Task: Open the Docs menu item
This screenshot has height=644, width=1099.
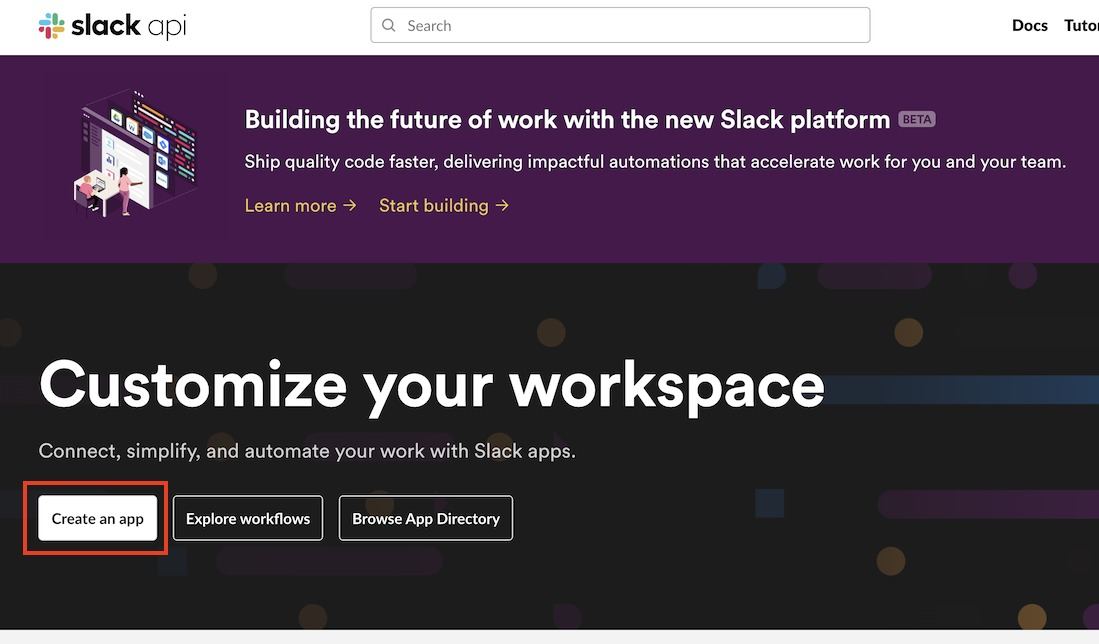Action: coord(1030,26)
